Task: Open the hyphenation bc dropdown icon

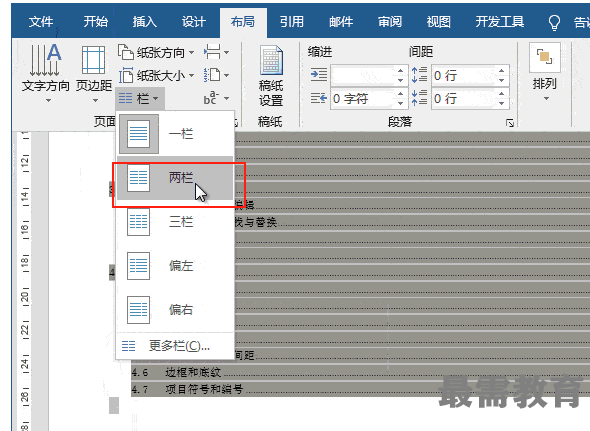Action: point(216,98)
